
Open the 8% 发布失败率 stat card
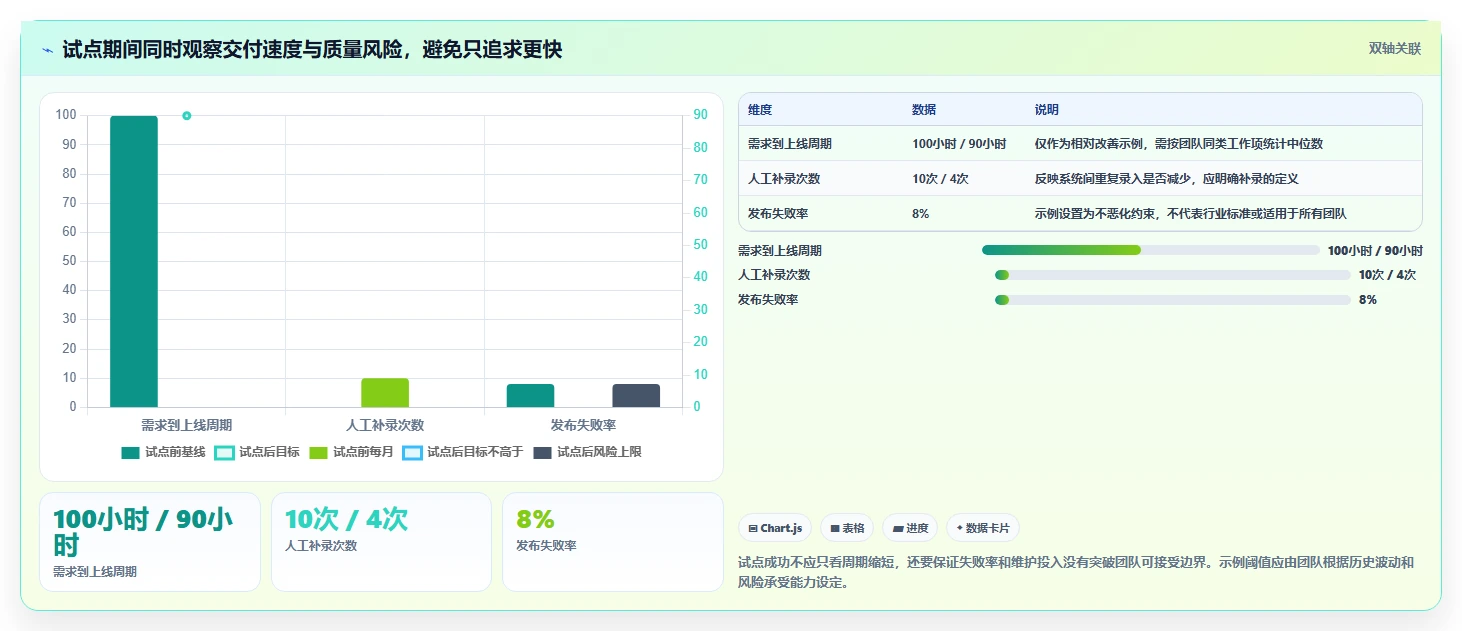612,542
